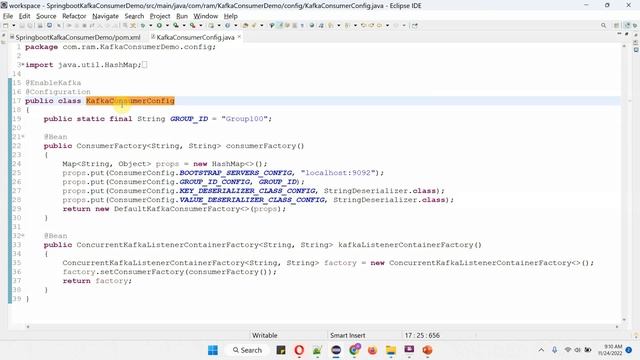Open the File menu
This screenshot has height=360, width=640.
point(8,16)
